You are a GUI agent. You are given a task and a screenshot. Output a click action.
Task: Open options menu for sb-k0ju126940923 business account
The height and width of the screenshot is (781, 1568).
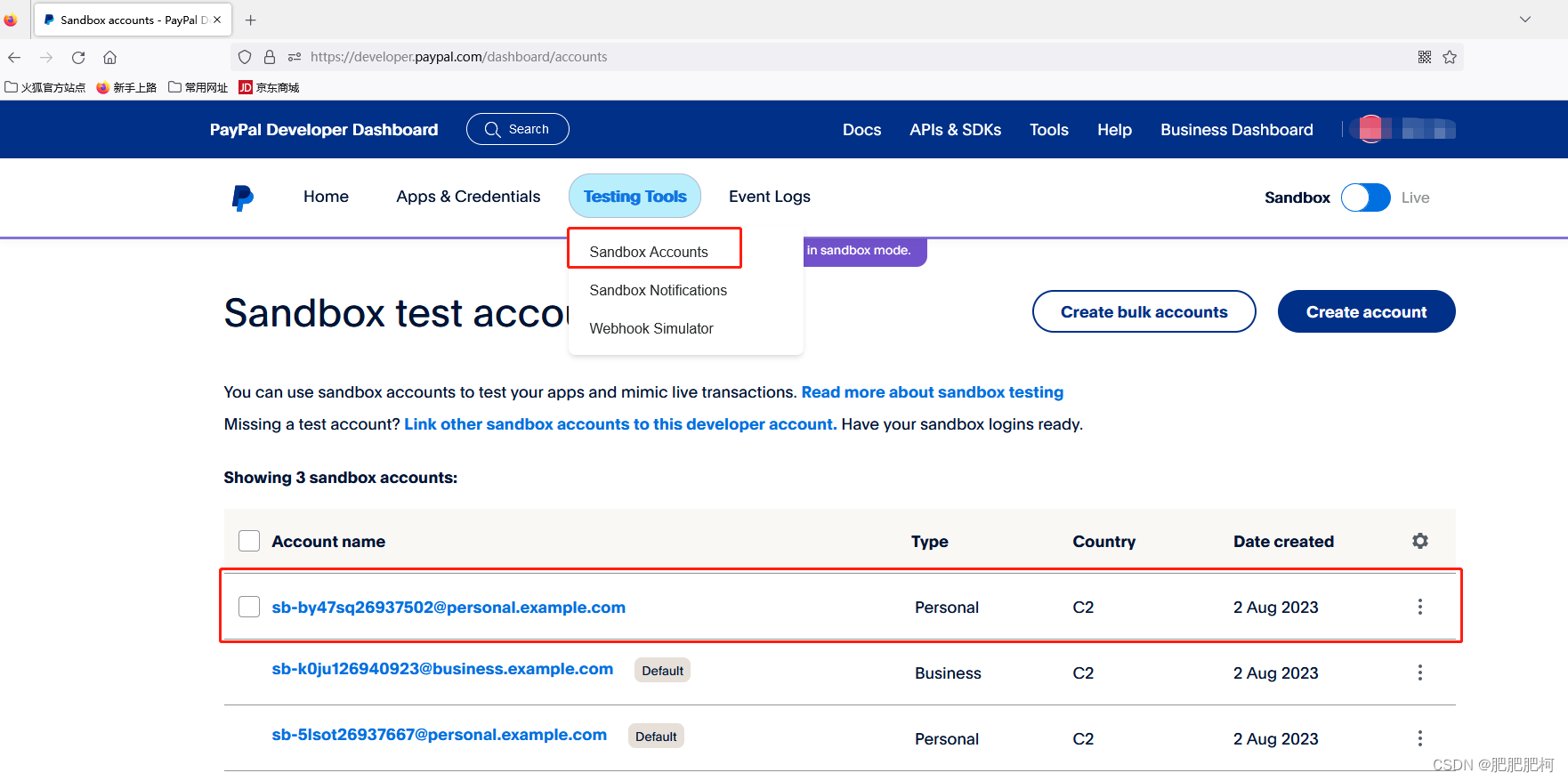[x=1420, y=672]
